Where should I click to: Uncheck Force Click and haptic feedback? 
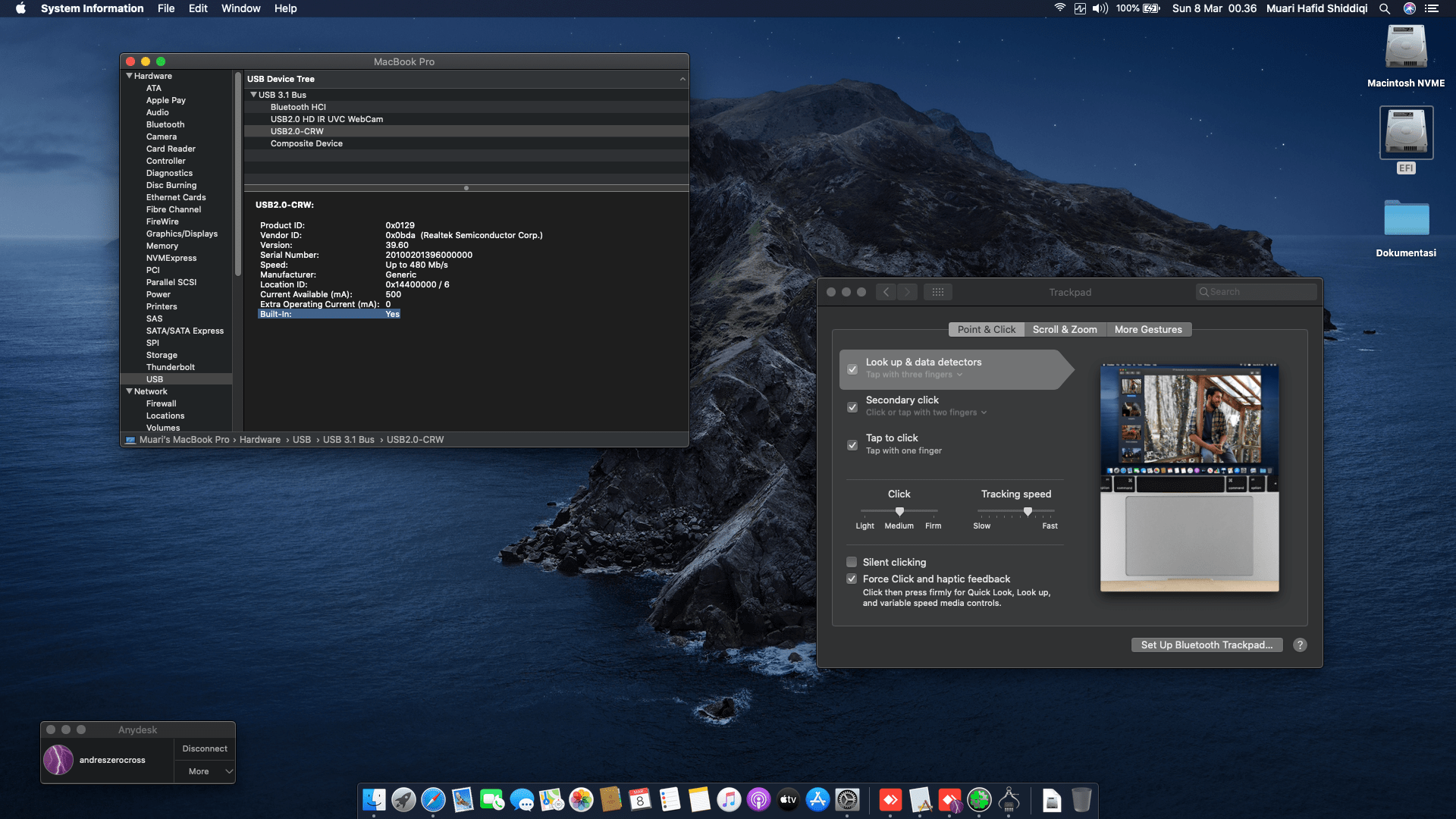click(852, 579)
